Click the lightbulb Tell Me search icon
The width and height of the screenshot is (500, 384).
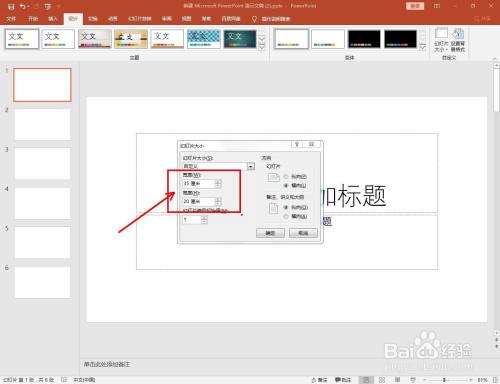coord(254,19)
